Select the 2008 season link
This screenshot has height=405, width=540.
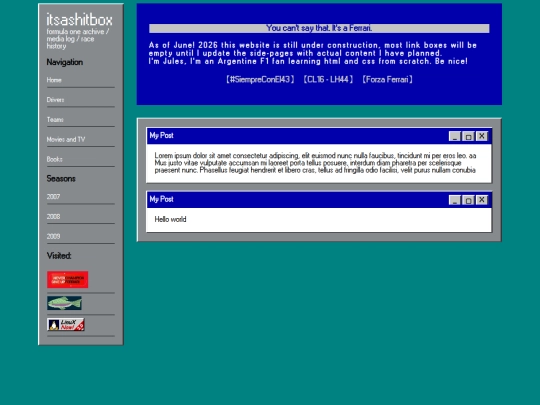point(53,217)
